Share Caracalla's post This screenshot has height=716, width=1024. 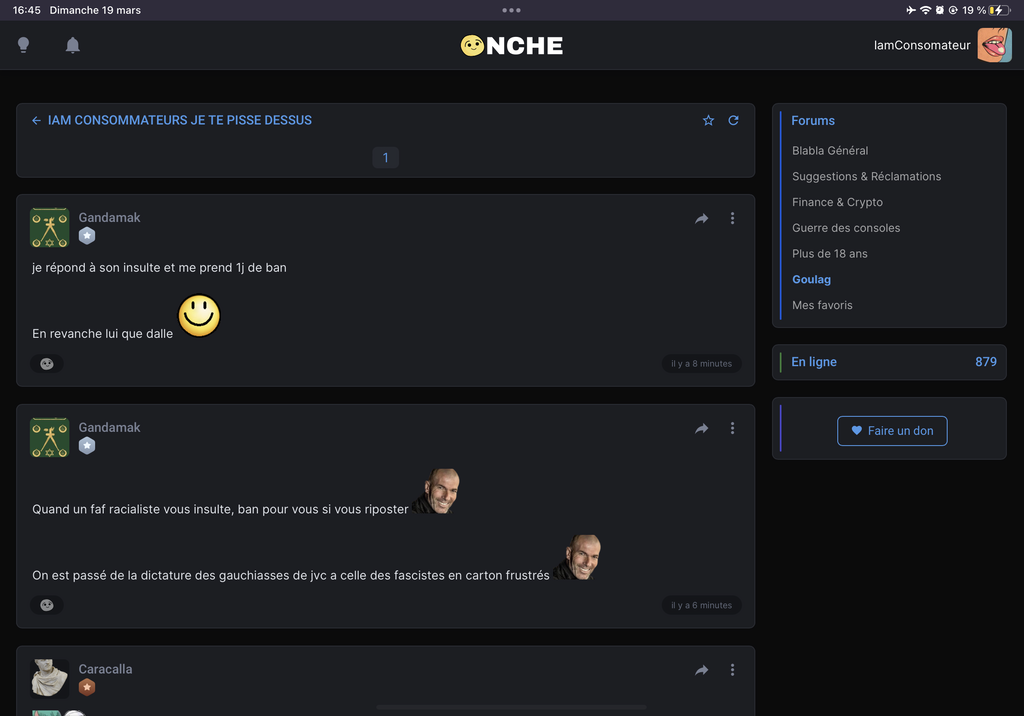(702, 670)
